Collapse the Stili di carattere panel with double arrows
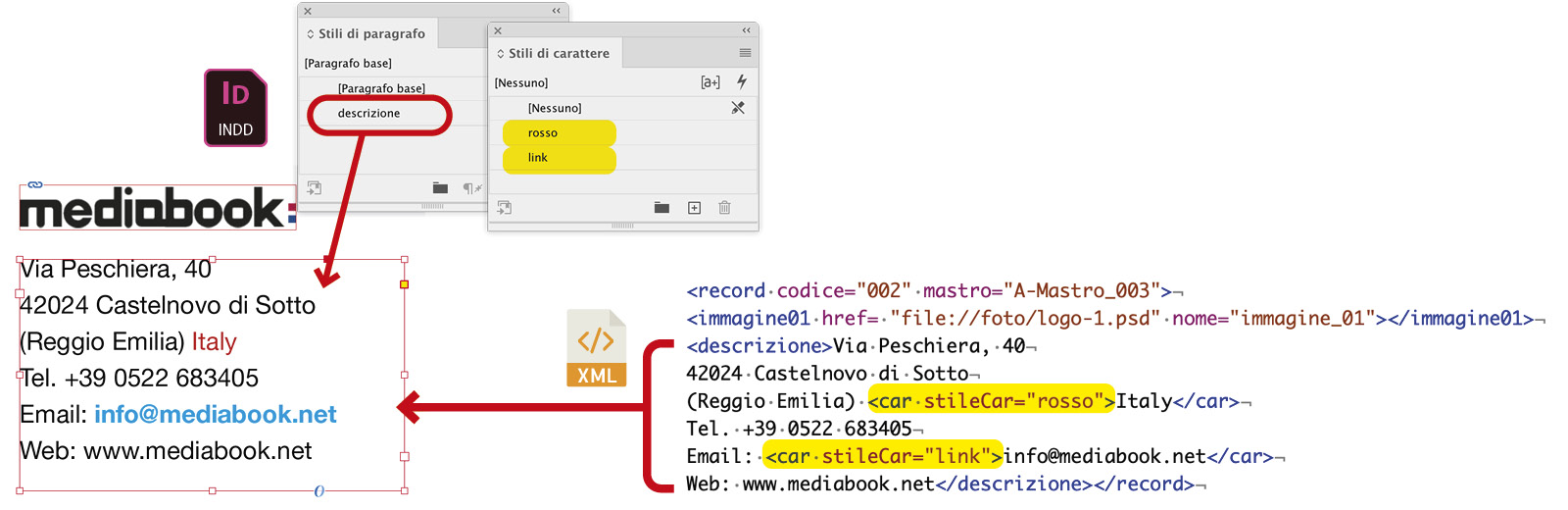 pyautogui.click(x=747, y=30)
